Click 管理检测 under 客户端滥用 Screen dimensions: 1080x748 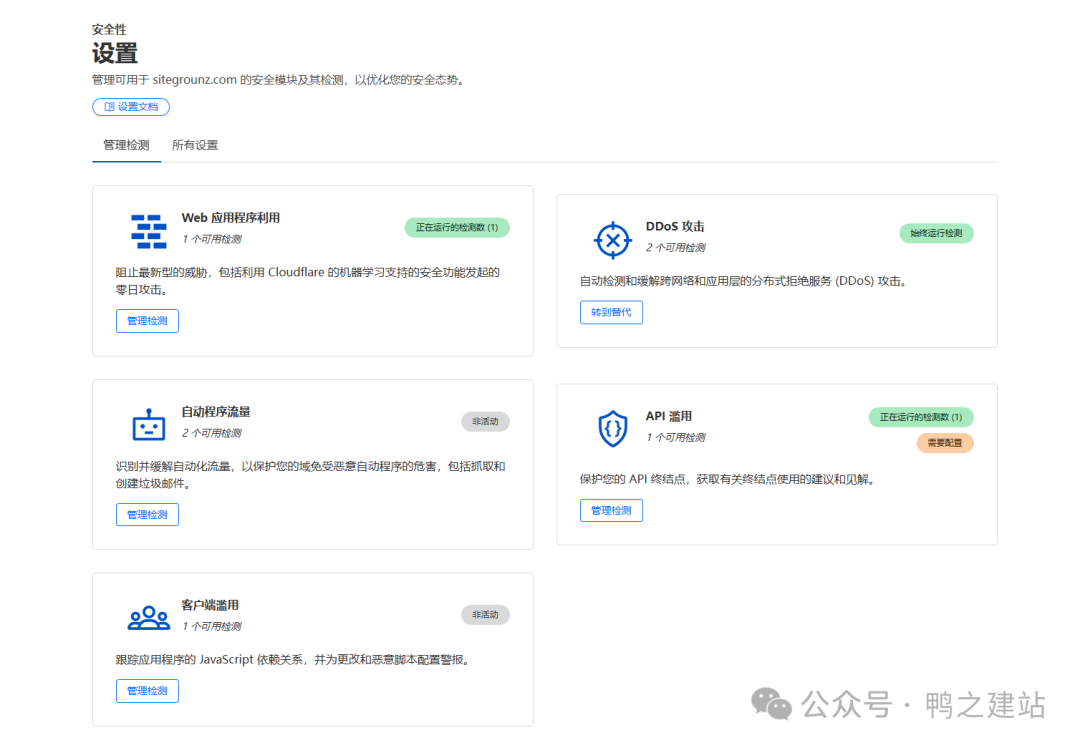click(x=147, y=690)
